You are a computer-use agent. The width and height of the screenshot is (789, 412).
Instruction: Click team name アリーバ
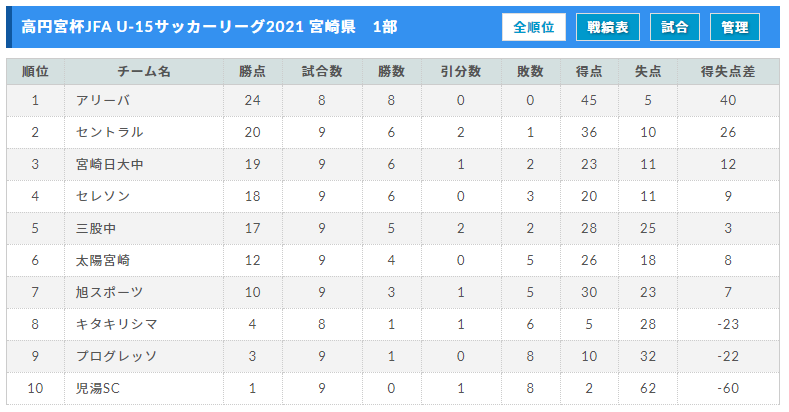coord(103,100)
